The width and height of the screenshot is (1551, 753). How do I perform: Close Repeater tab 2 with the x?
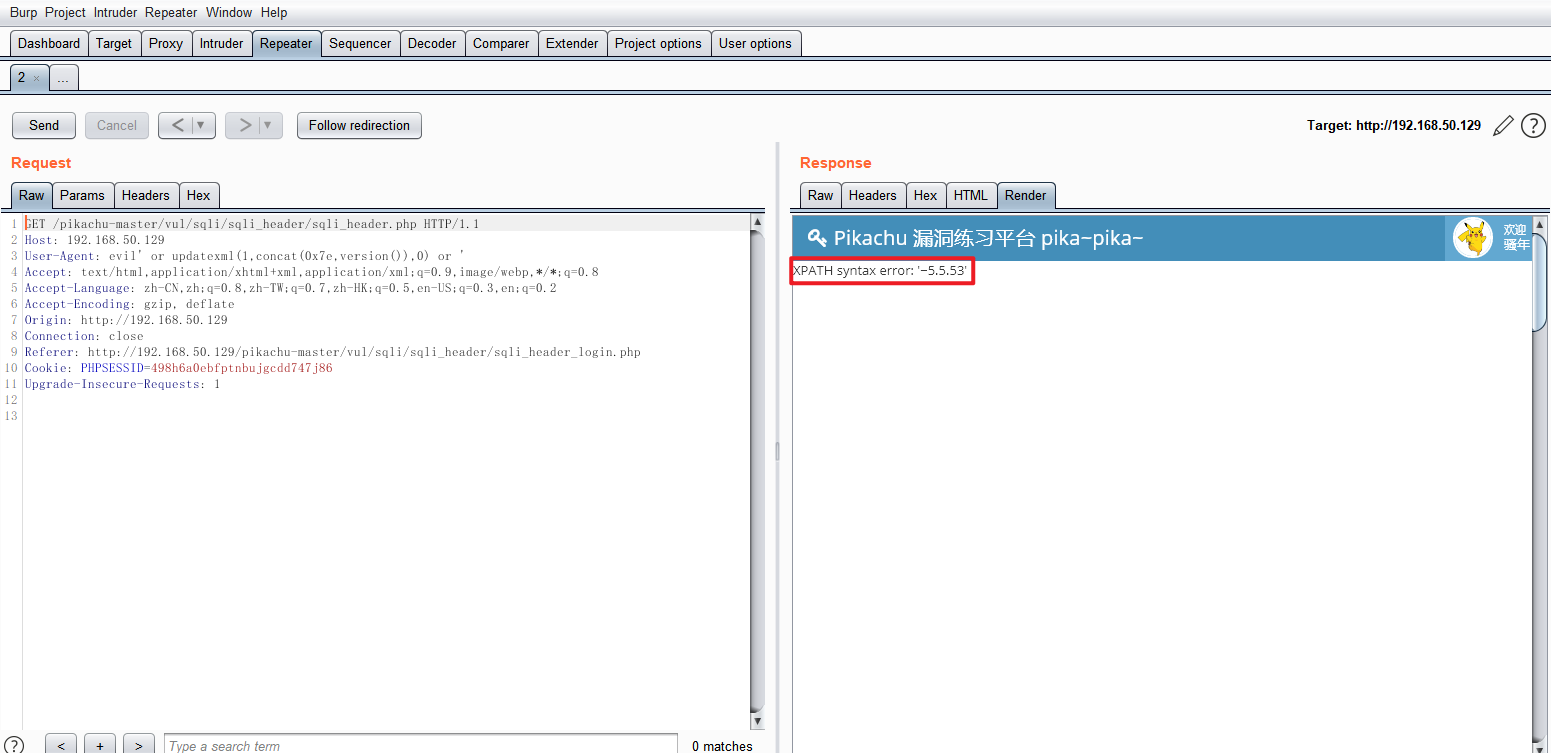tap(36, 78)
